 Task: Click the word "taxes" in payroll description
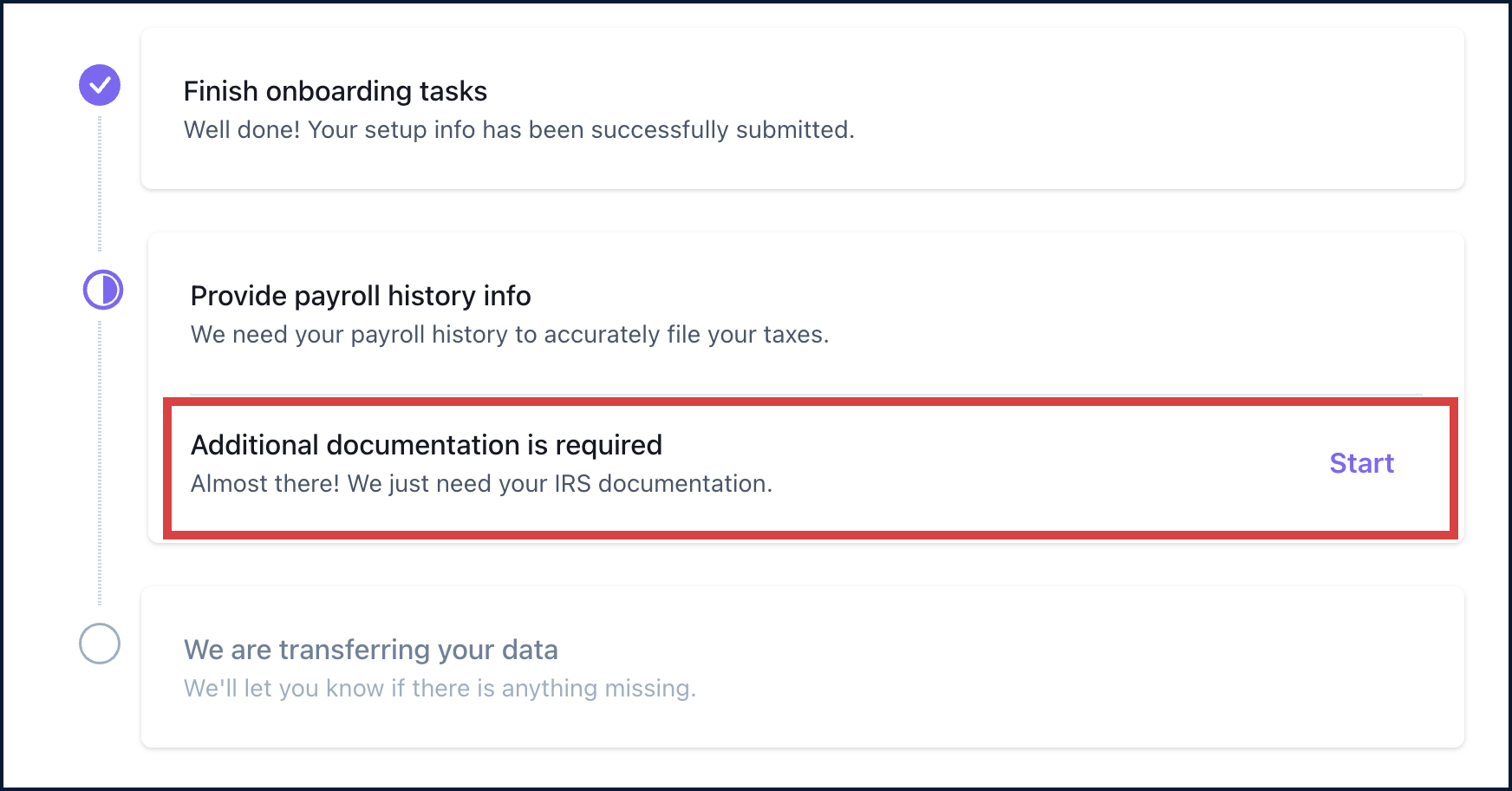[x=793, y=335]
